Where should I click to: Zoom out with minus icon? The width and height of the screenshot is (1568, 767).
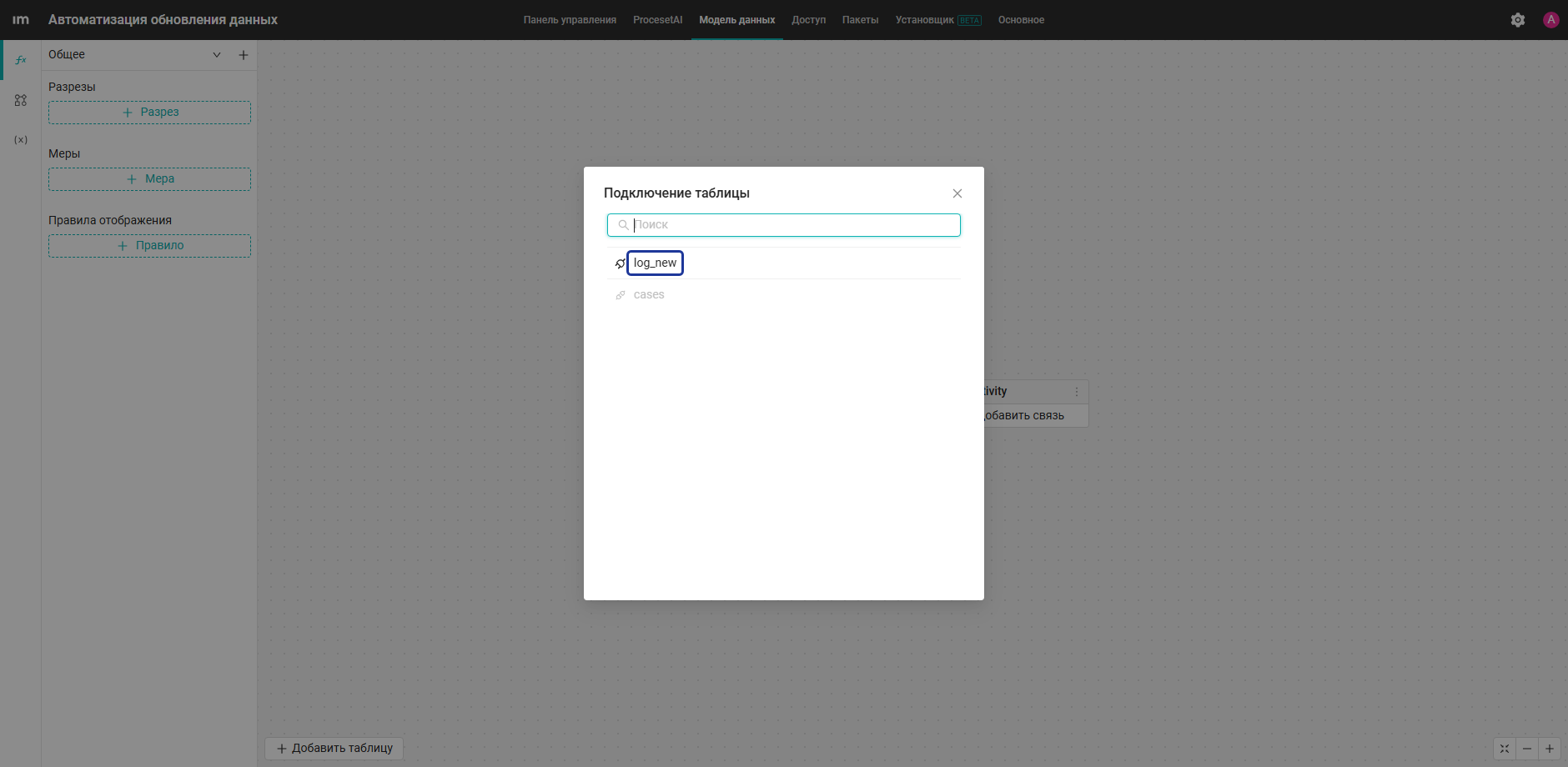[x=1527, y=749]
